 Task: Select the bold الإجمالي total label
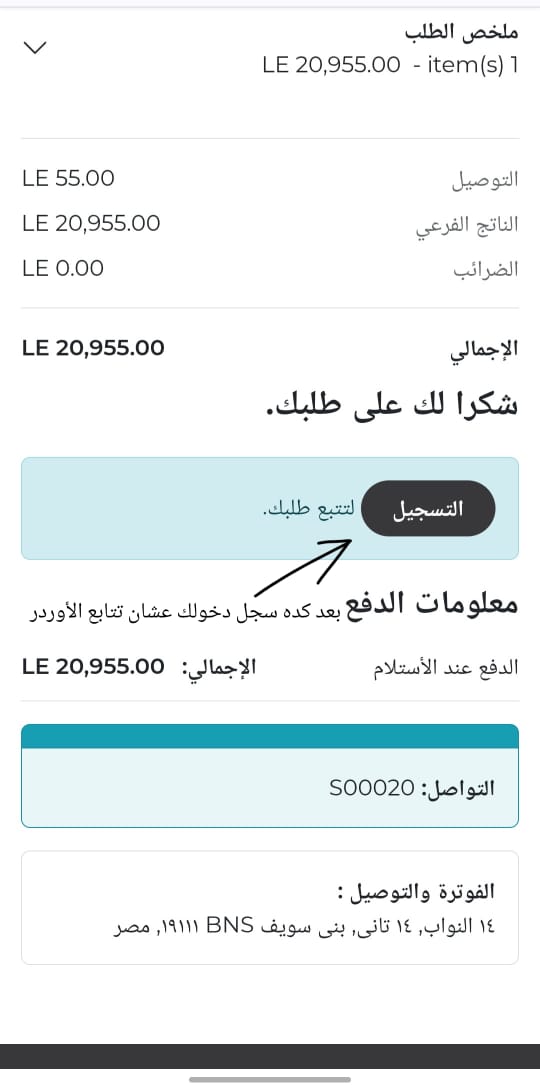pyautogui.click(x=486, y=350)
